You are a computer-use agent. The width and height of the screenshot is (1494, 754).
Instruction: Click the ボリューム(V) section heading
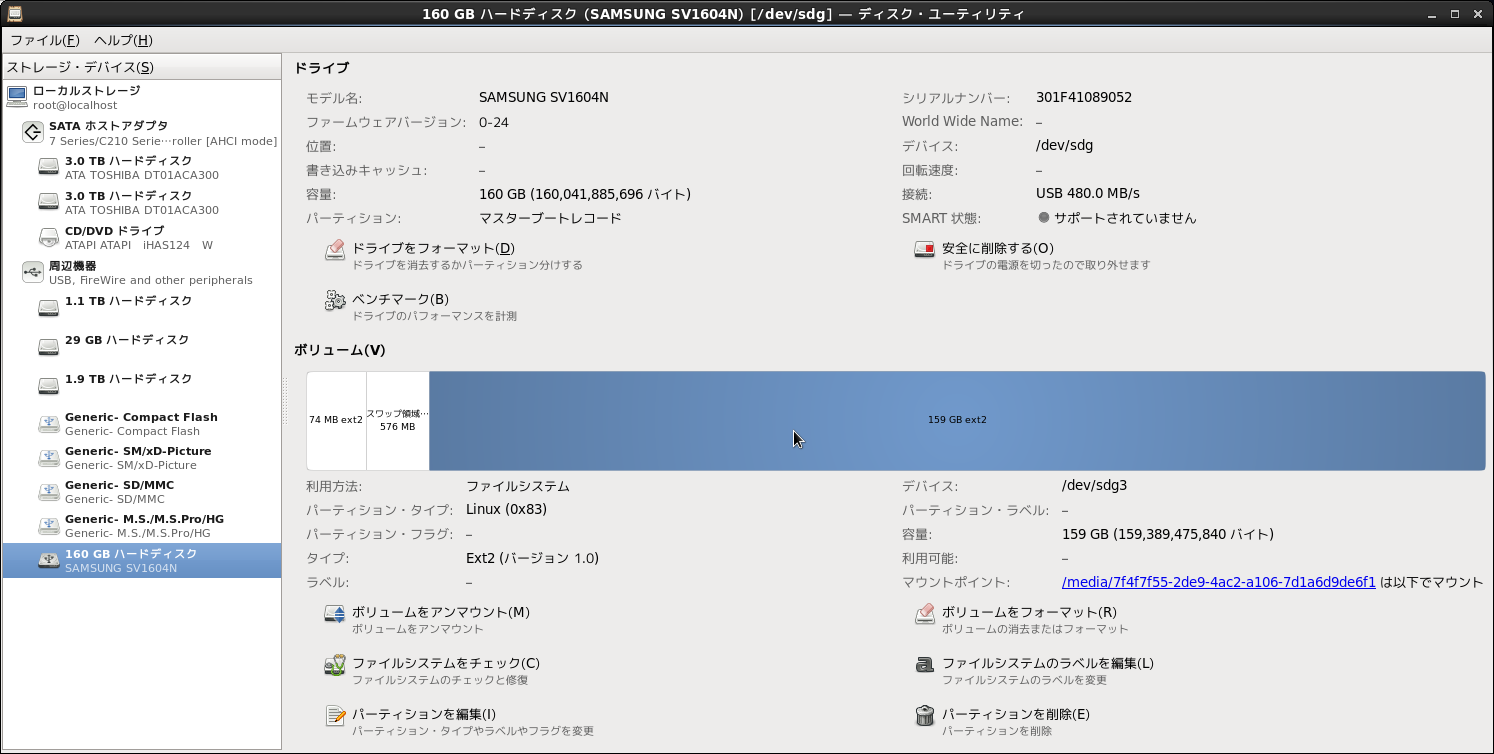[339, 350]
